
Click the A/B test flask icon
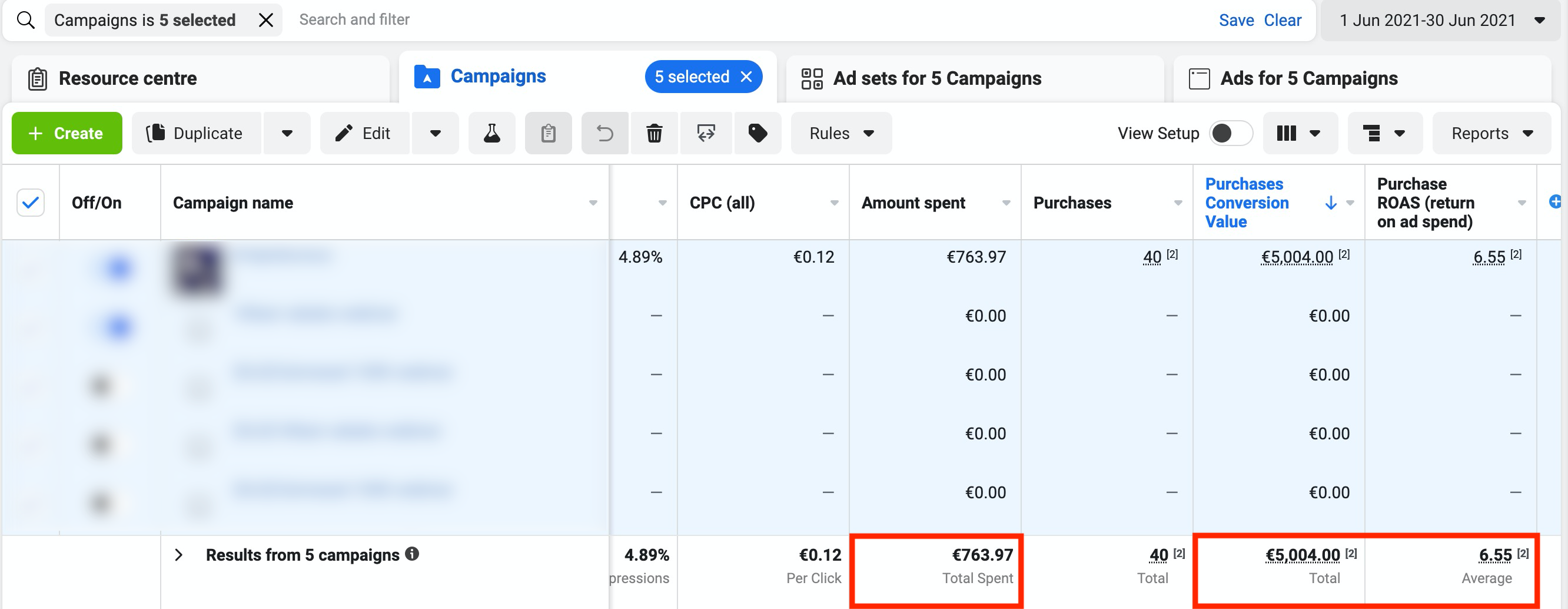(x=491, y=133)
